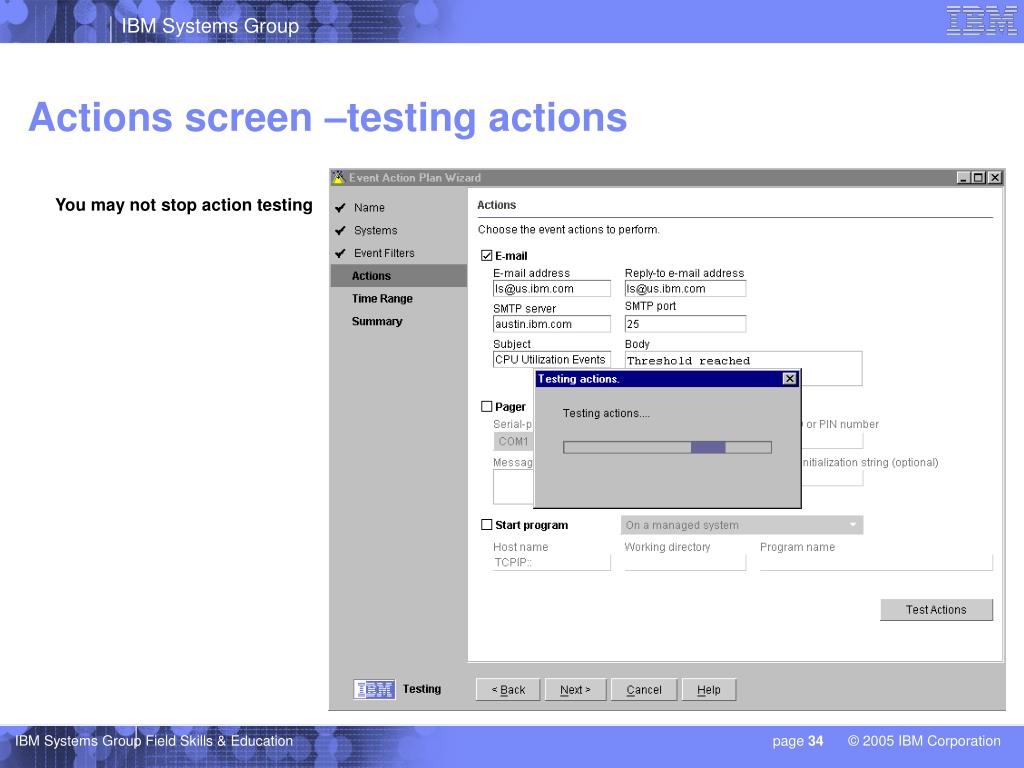1024x768 pixels.
Task: Click the Pager Message text area
Action: coord(513,487)
